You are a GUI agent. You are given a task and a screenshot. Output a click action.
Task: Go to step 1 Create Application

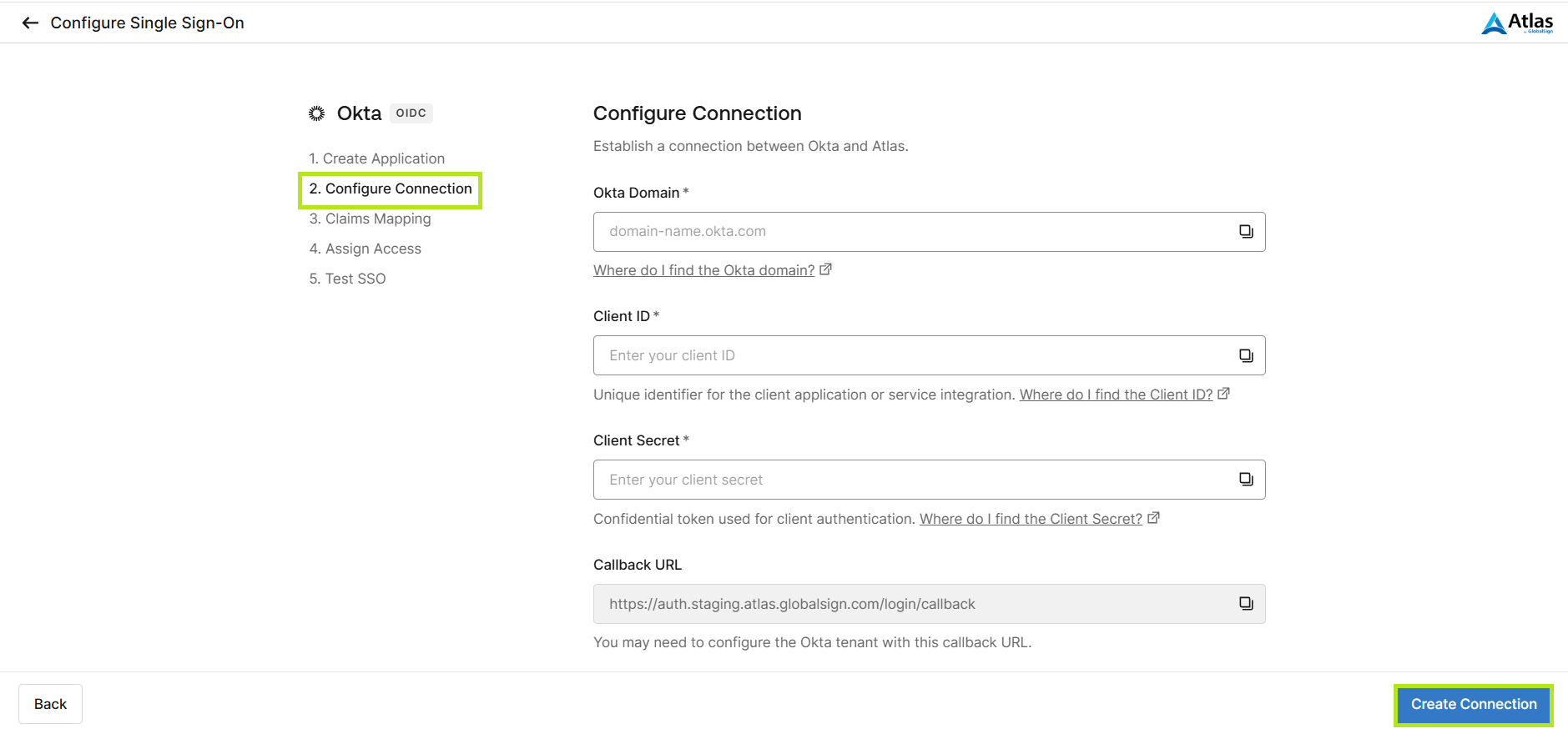click(x=377, y=158)
